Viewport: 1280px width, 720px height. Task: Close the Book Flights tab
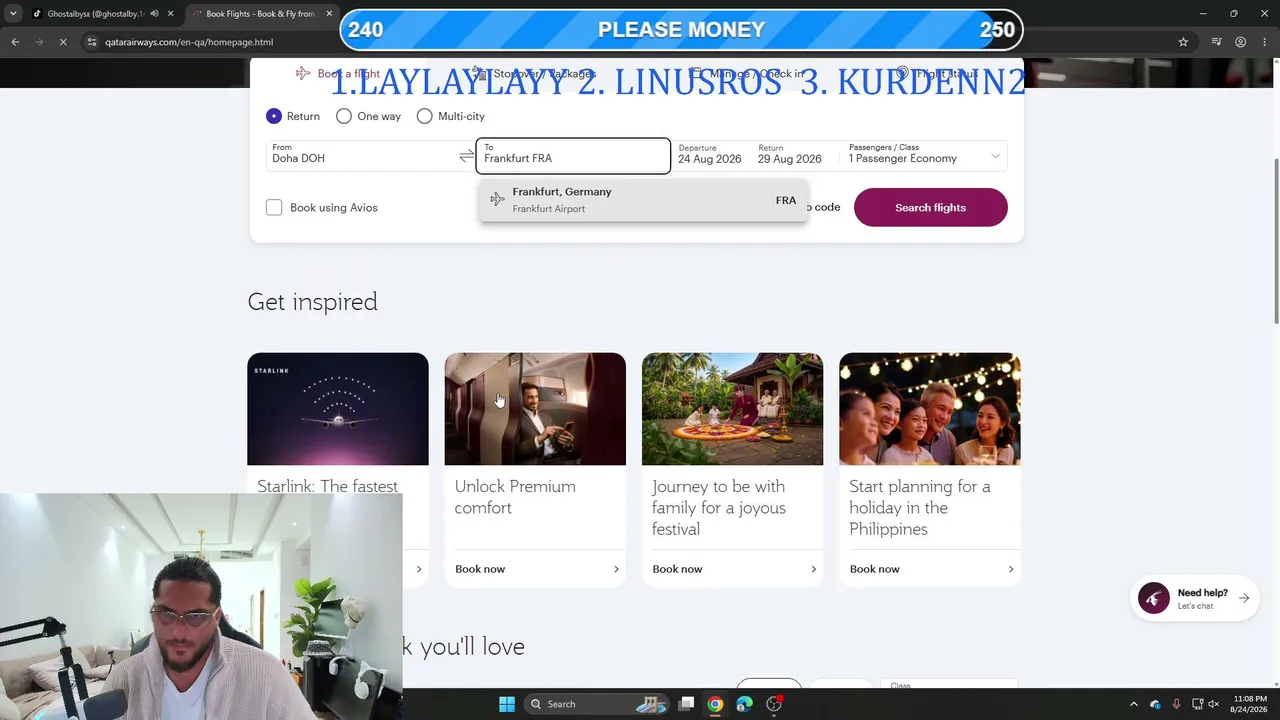(x=329, y=14)
